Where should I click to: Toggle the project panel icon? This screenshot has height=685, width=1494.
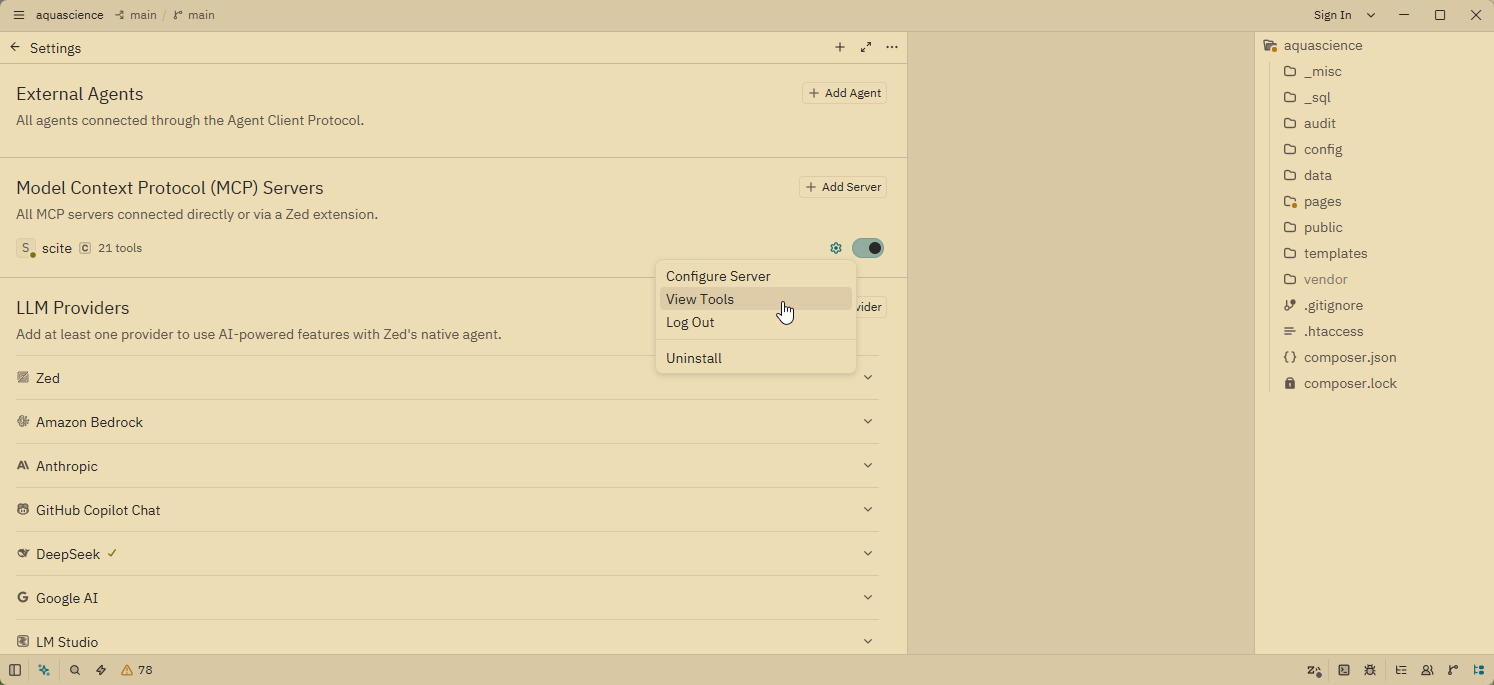pyautogui.click(x=1479, y=670)
